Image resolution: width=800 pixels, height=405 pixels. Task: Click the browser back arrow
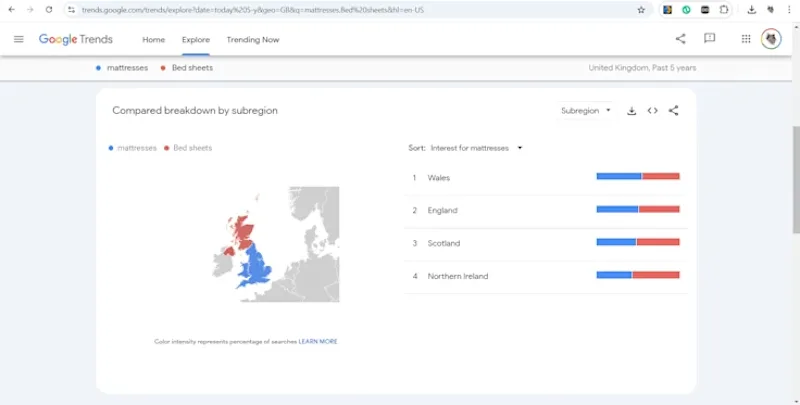11,10
